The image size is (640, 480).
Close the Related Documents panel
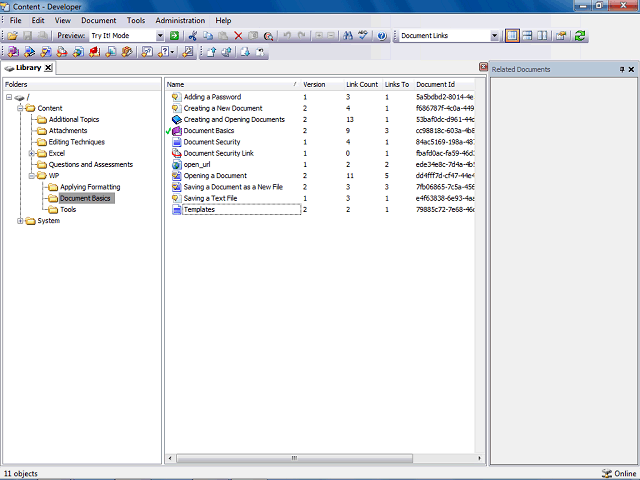631,69
